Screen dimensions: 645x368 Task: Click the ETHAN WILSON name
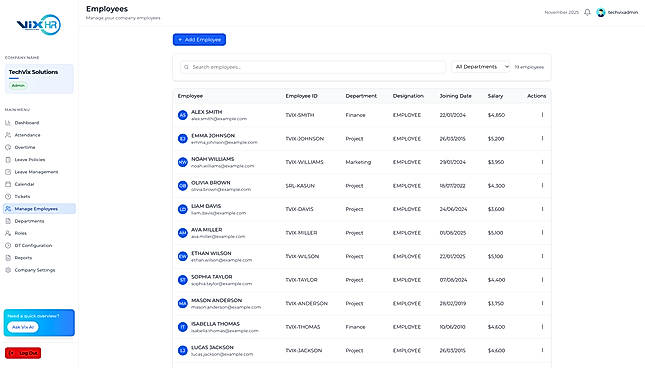click(211, 253)
